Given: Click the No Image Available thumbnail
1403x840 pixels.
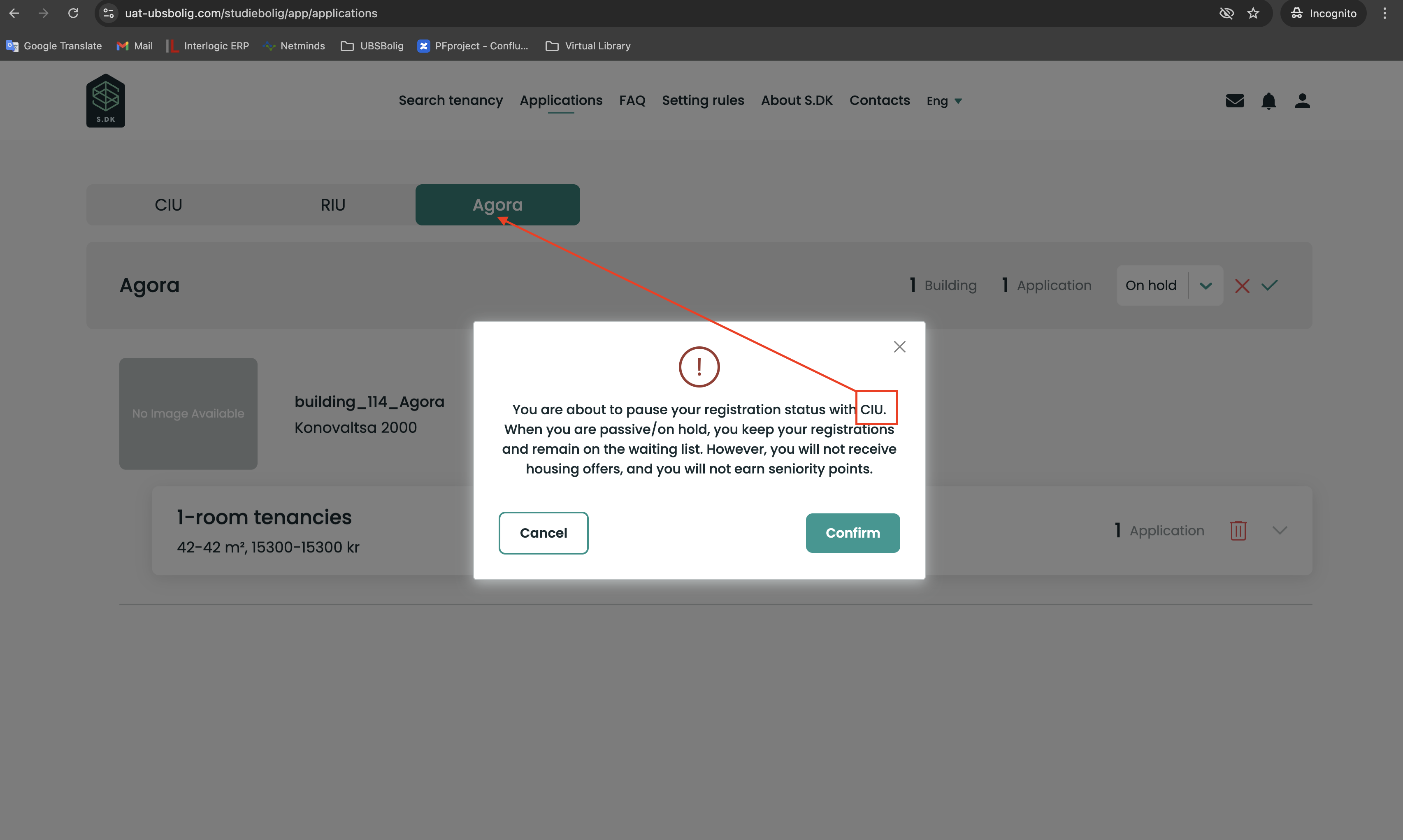Looking at the screenshot, I should (188, 413).
